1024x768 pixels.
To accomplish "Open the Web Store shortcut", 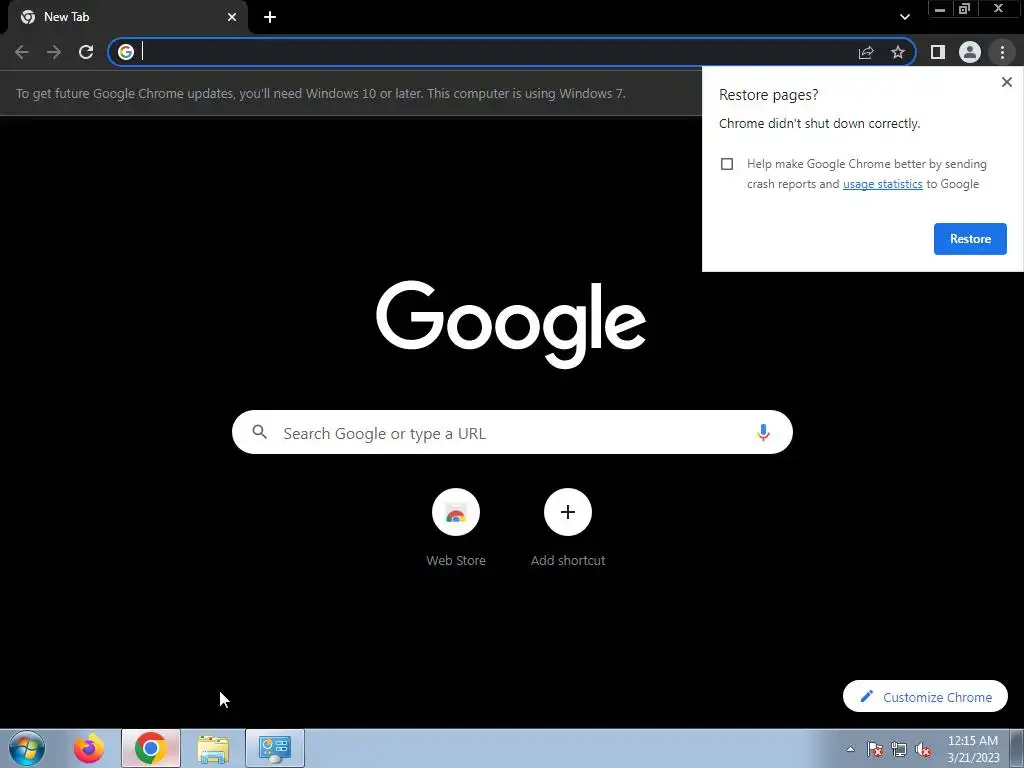I will tap(456, 528).
